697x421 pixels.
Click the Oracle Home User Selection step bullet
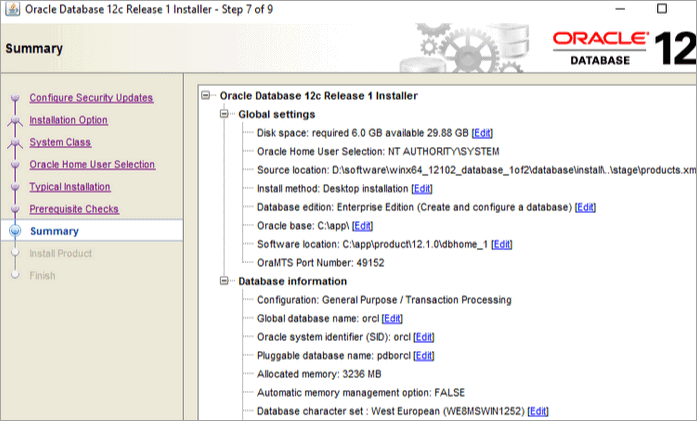(15, 164)
